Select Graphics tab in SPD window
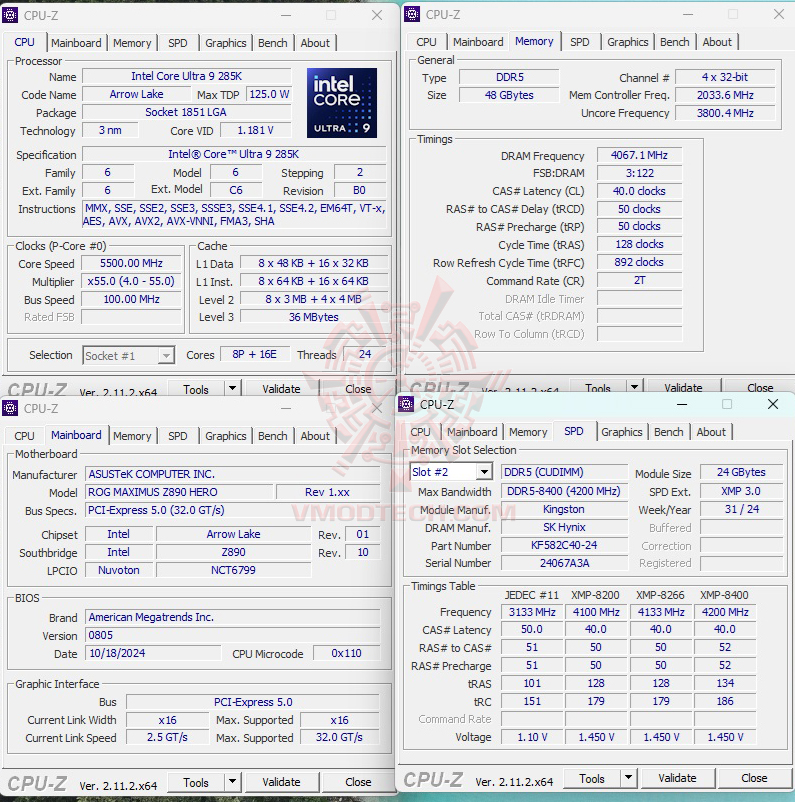Image resolution: width=795 pixels, height=802 pixels. [622, 432]
